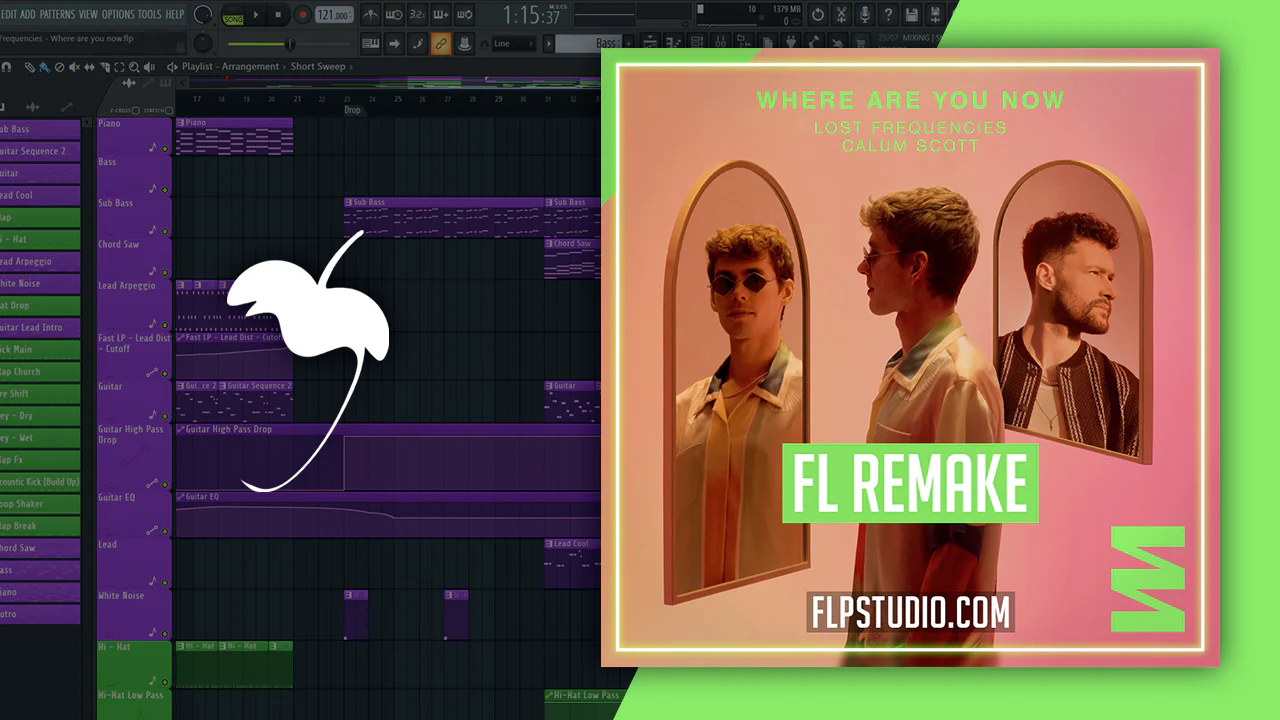This screenshot has width=1280, height=720.
Task: Open the Piano clip menu icon
Action: [x=180, y=123]
